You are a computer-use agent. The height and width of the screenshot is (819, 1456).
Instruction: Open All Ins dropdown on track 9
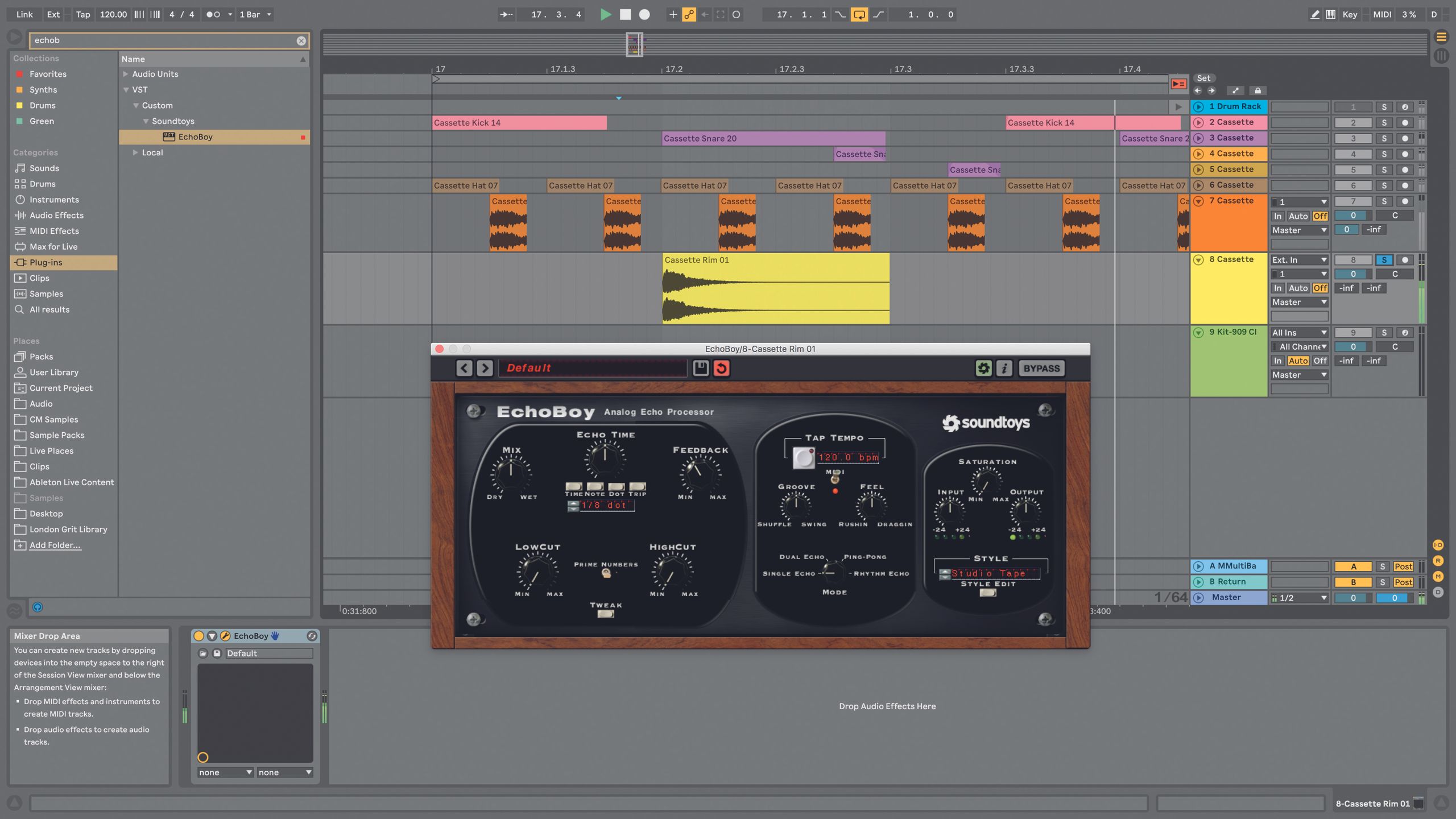pos(1299,333)
